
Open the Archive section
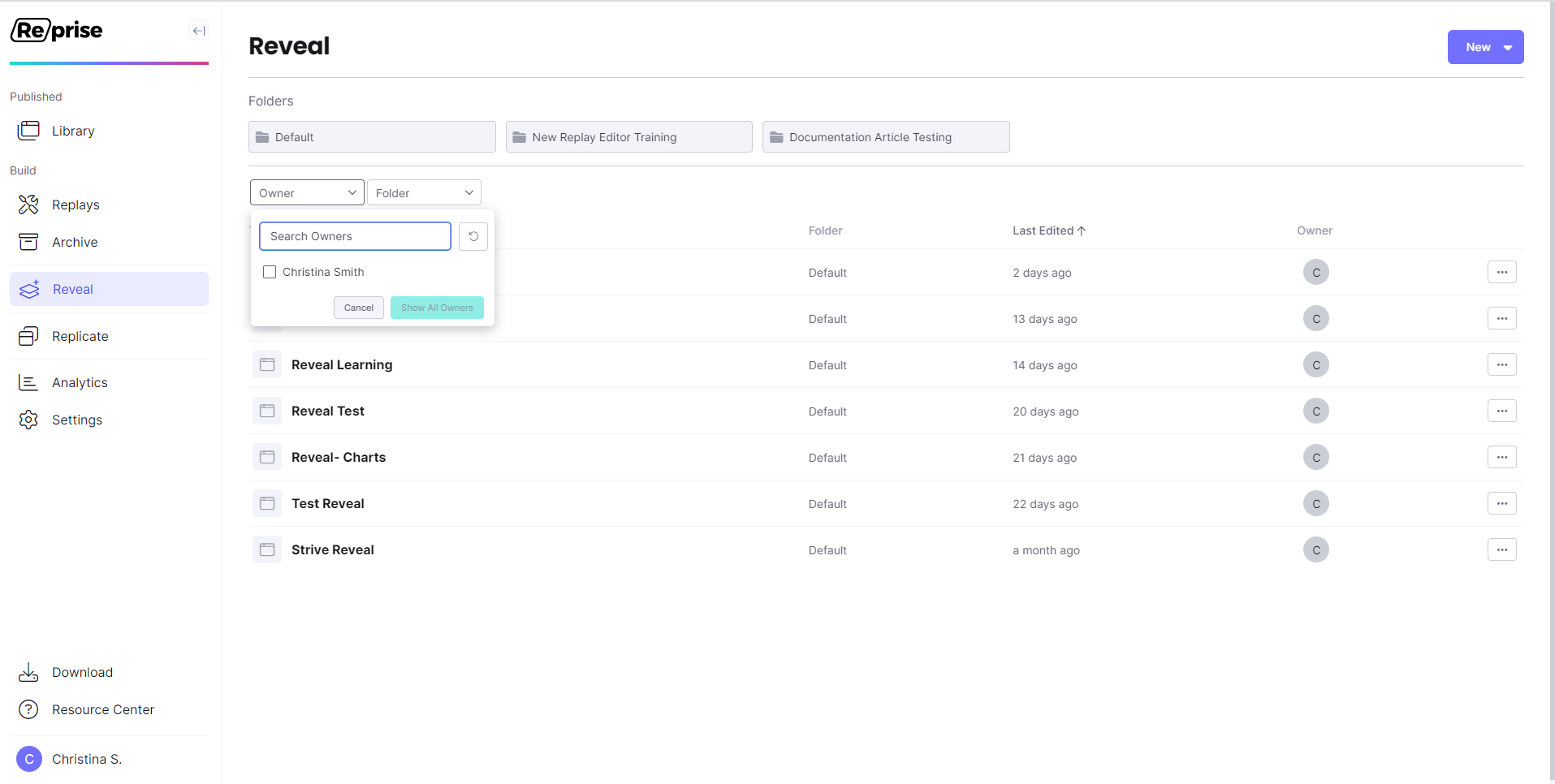pos(75,242)
